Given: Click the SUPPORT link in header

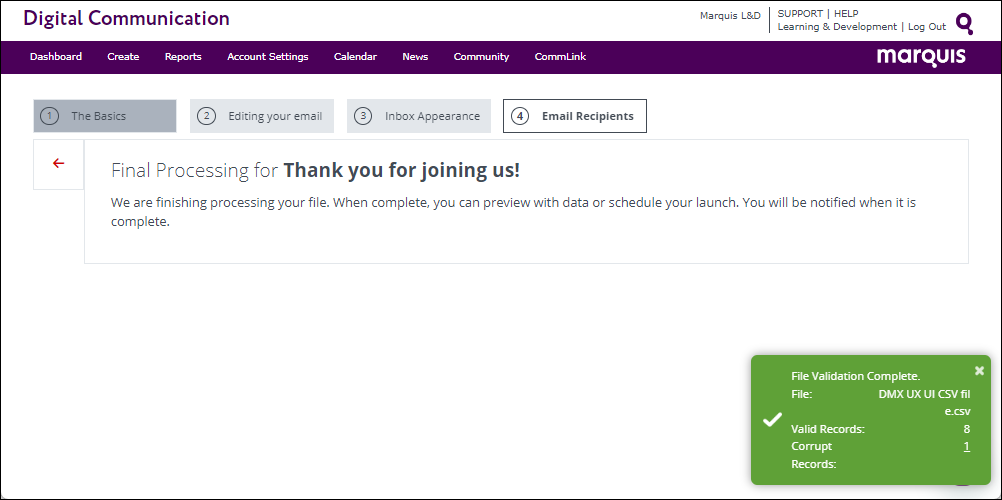Looking at the screenshot, I should coord(800,14).
